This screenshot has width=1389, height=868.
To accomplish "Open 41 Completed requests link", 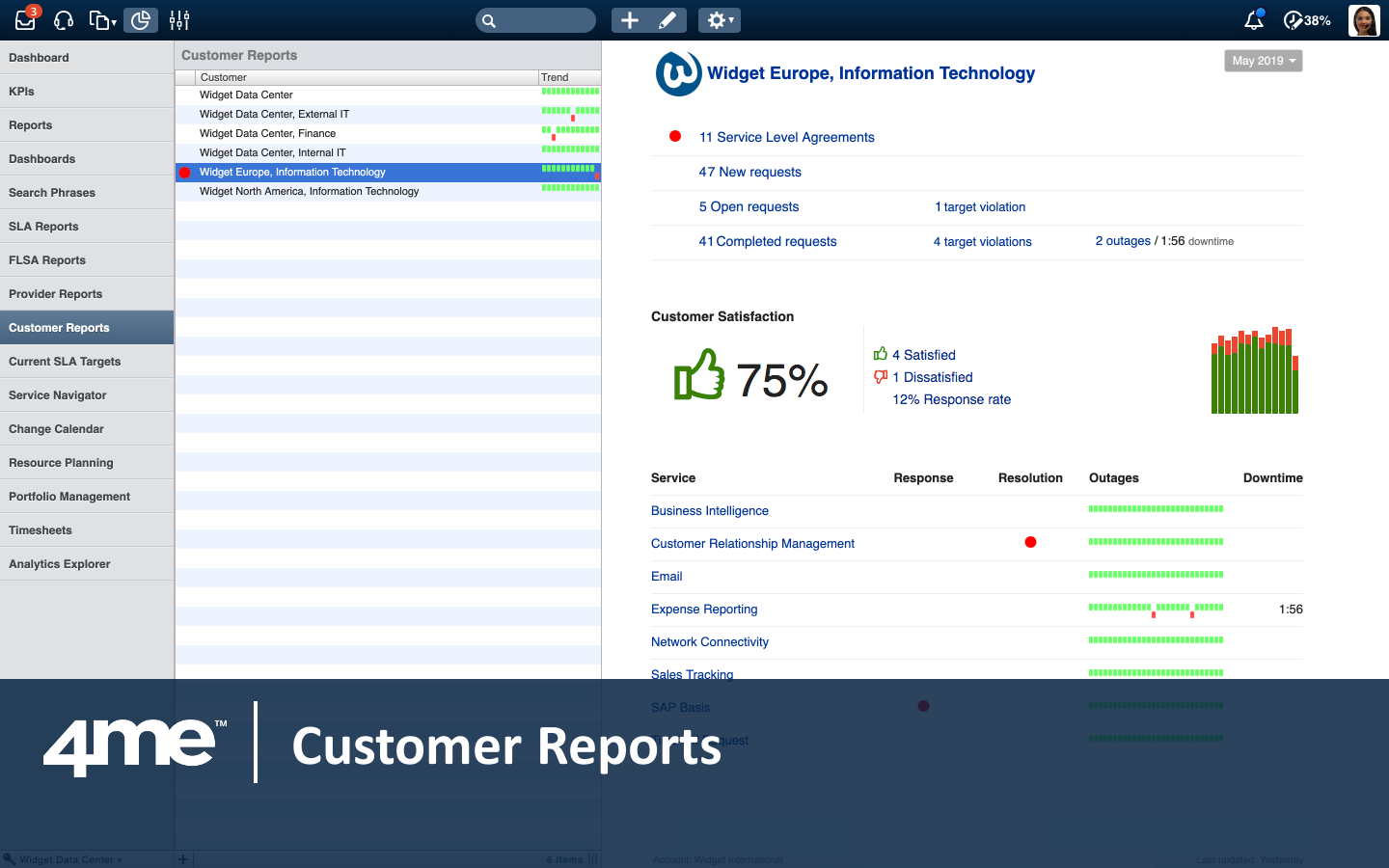I will coord(768,242).
